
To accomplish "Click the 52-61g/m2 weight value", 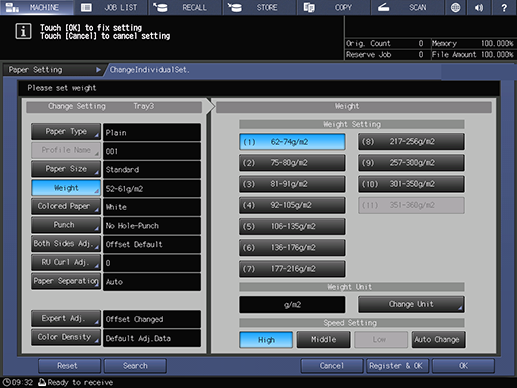I will point(152,188).
